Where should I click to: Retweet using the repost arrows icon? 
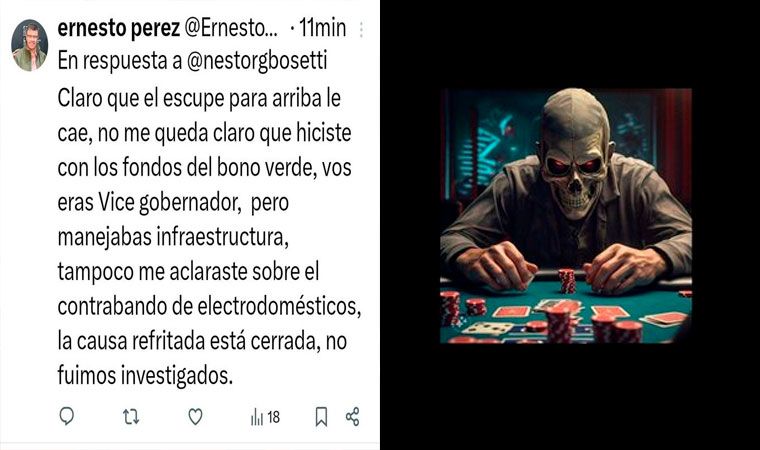tap(131, 417)
